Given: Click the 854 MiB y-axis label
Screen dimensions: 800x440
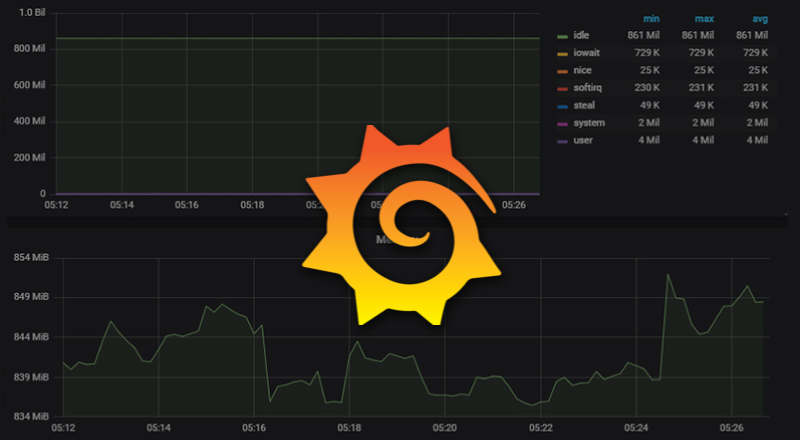Looking at the screenshot, I should coord(31,257).
